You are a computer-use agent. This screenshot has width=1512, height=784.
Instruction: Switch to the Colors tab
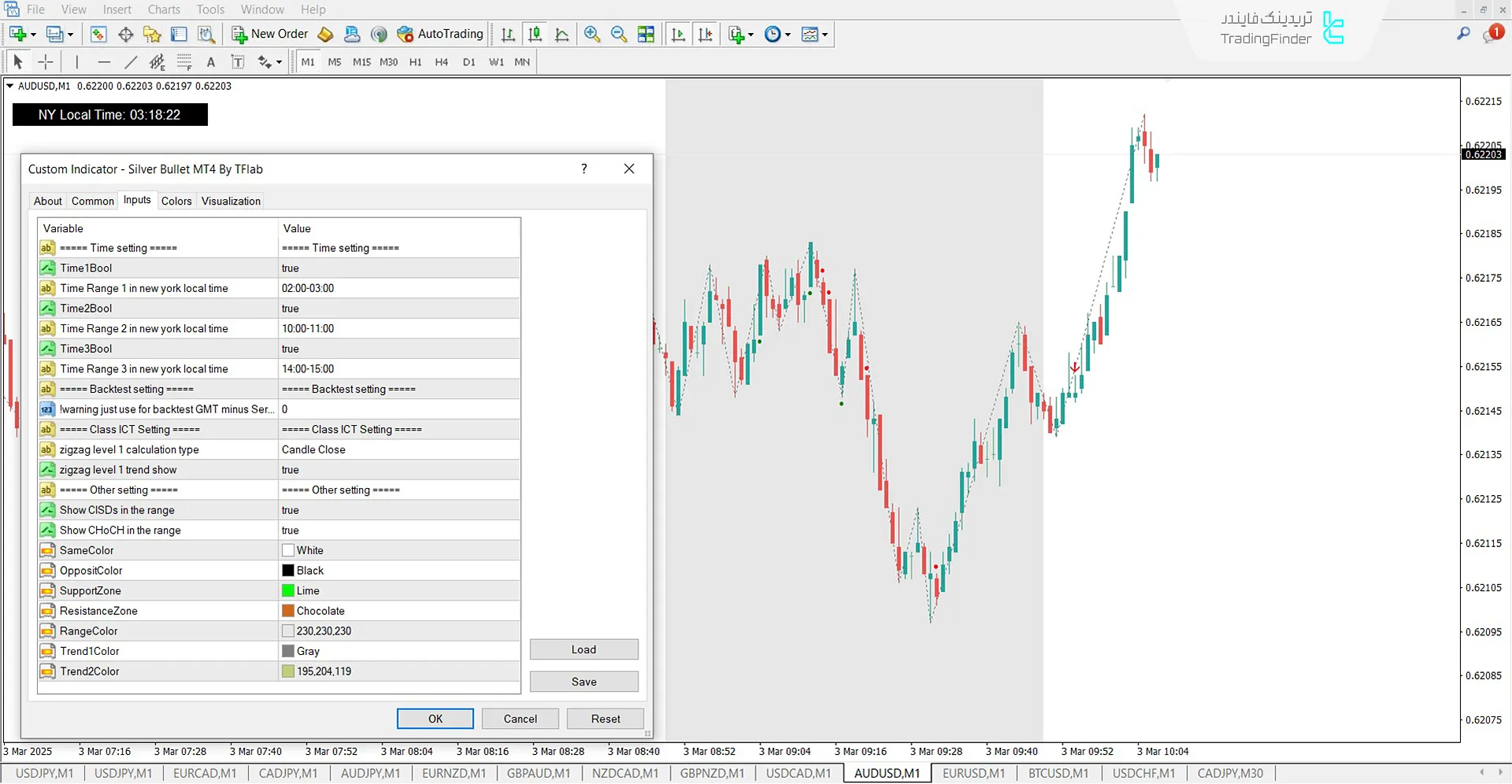[176, 201]
